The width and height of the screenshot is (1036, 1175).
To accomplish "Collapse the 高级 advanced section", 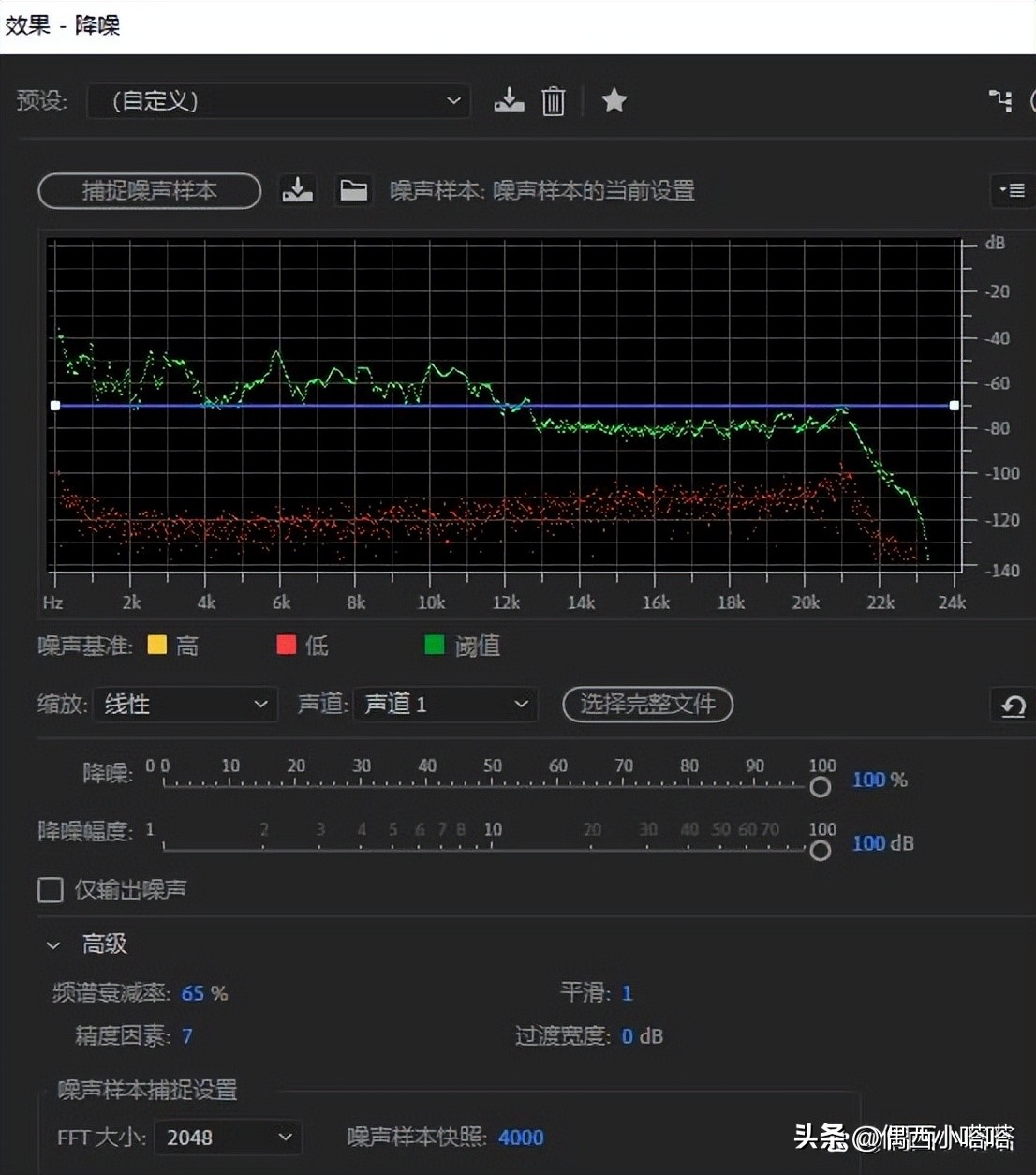I will point(52,944).
